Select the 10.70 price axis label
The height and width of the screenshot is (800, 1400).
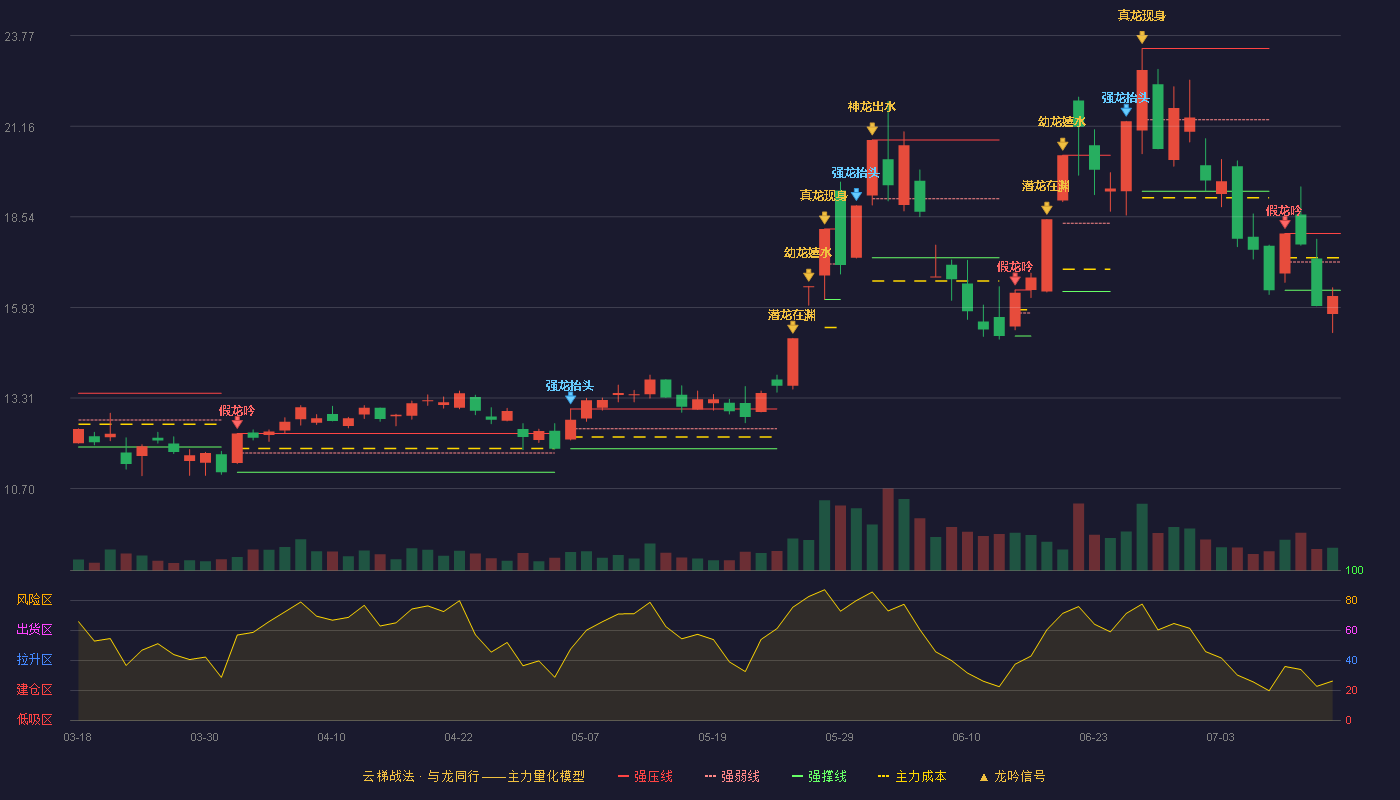pyautogui.click(x=19, y=489)
